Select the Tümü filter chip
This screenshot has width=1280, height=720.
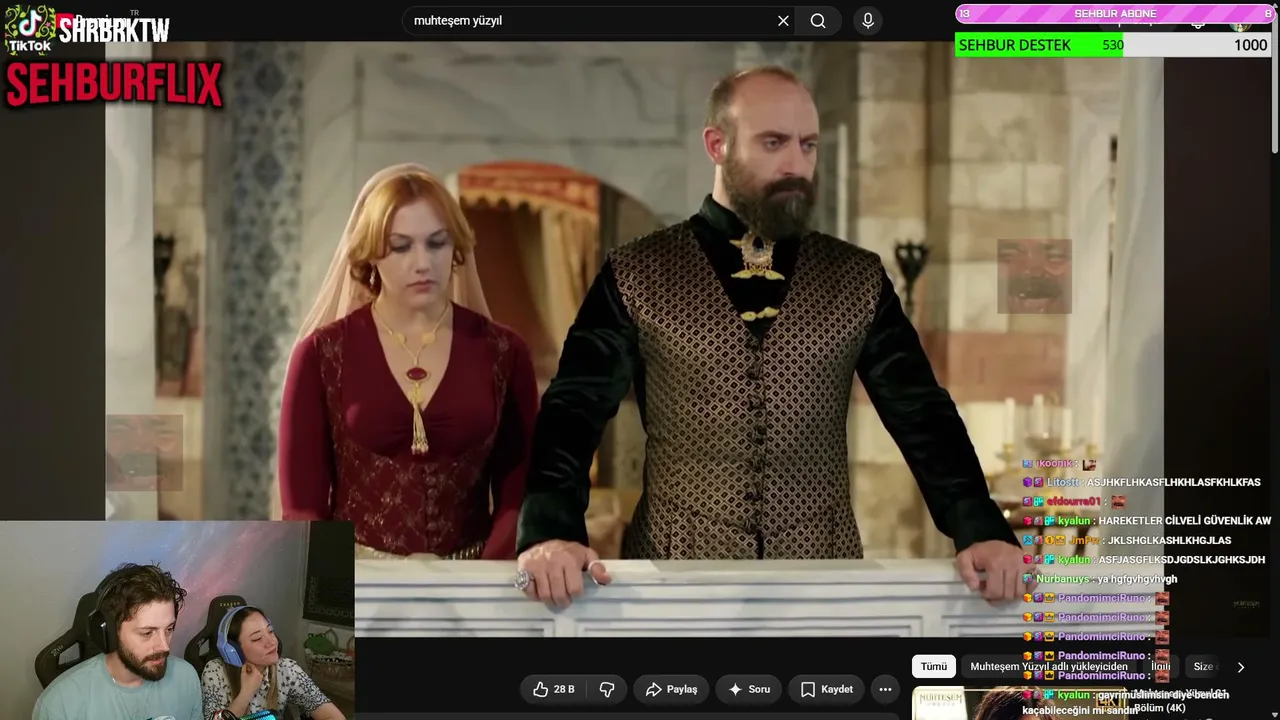click(933, 667)
